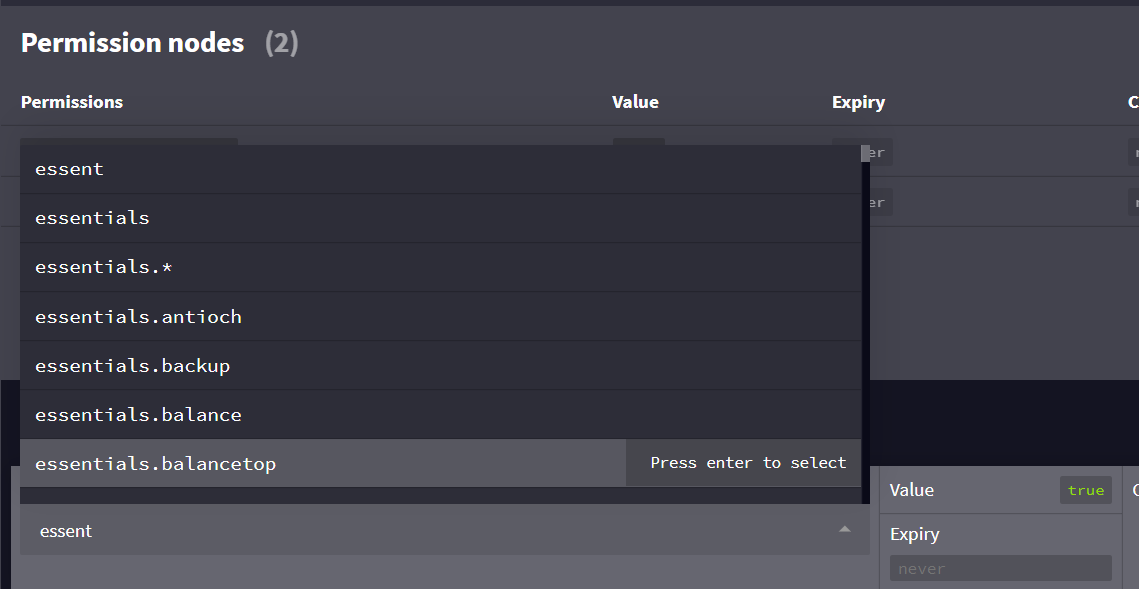Toggle the green "true" value badge

point(1085,490)
